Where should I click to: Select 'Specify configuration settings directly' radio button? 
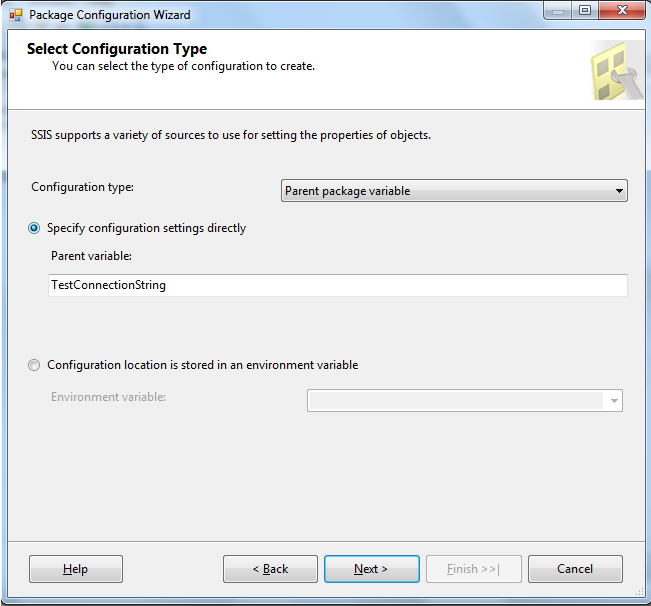point(34,228)
